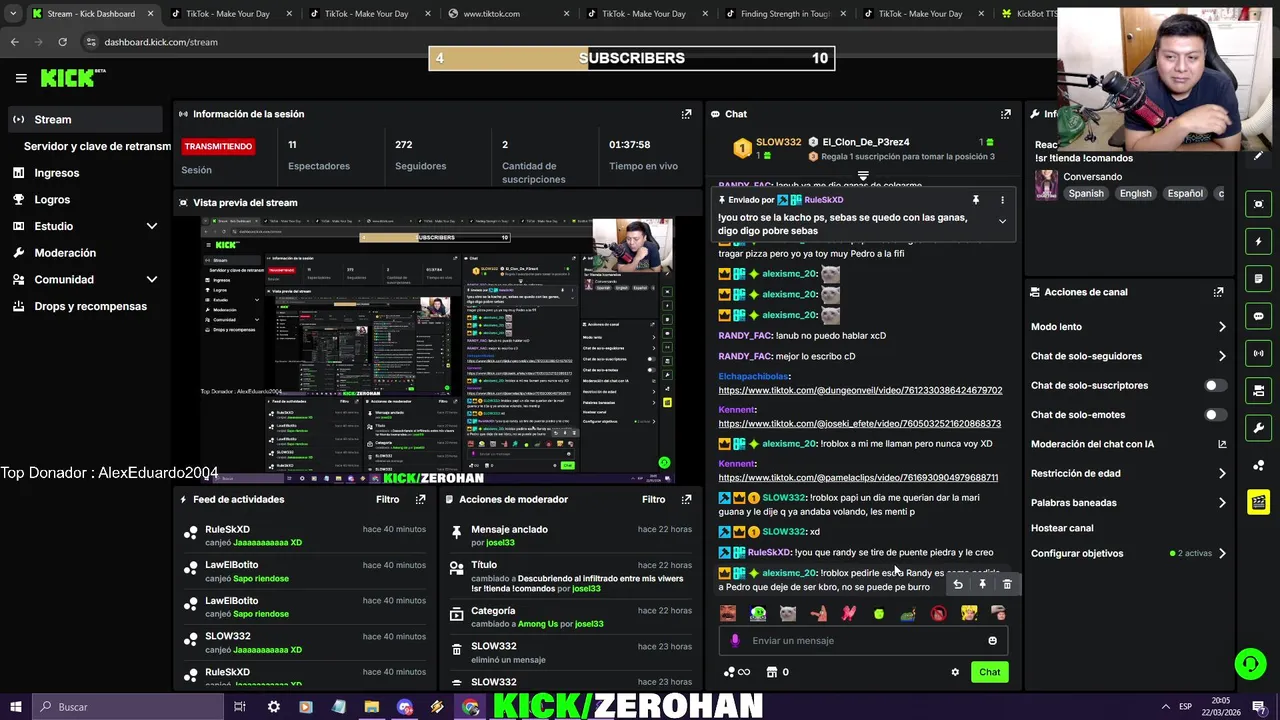Expand the Estudio sidebar section
1280x720 pixels.
(152, 226)
